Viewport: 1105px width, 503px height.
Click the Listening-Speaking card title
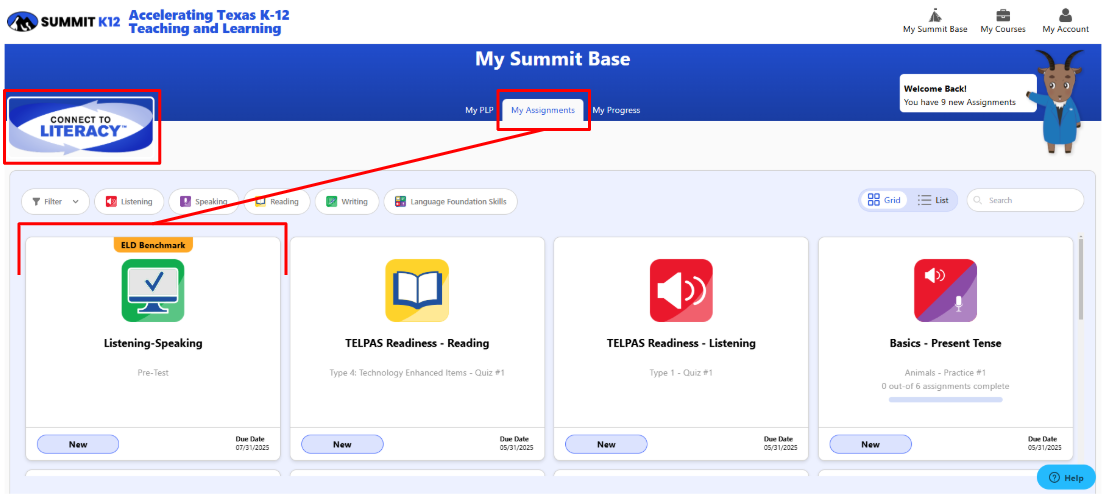153,344
